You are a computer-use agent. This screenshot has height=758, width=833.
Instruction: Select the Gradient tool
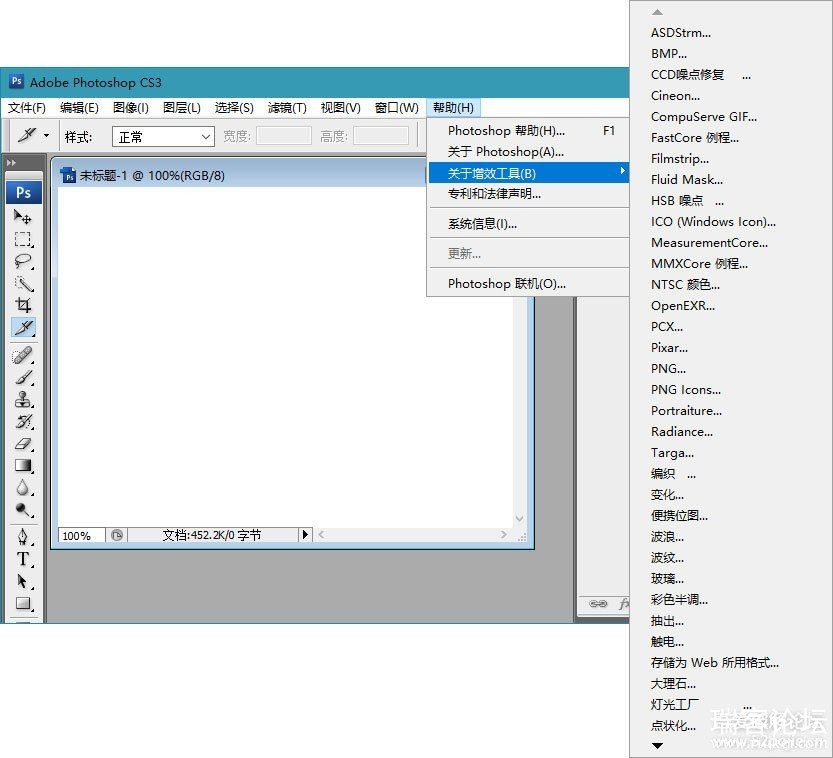pyautogui.click(x=23, y=466)
